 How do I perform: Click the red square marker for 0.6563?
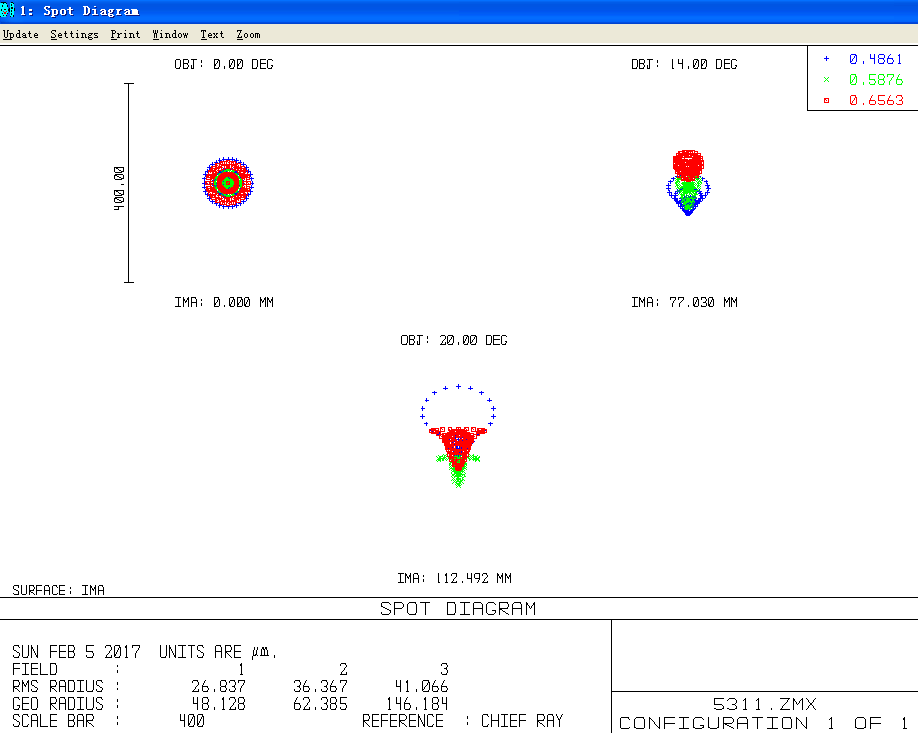826,101
